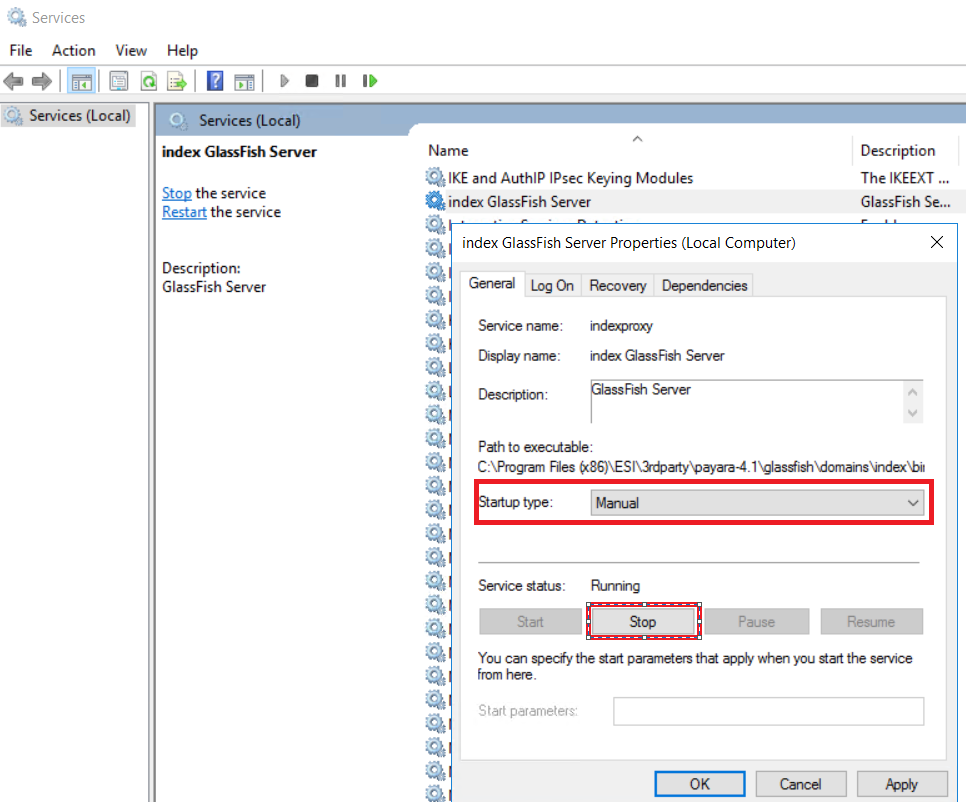Click into the Start parameters field

pos(768,711)
